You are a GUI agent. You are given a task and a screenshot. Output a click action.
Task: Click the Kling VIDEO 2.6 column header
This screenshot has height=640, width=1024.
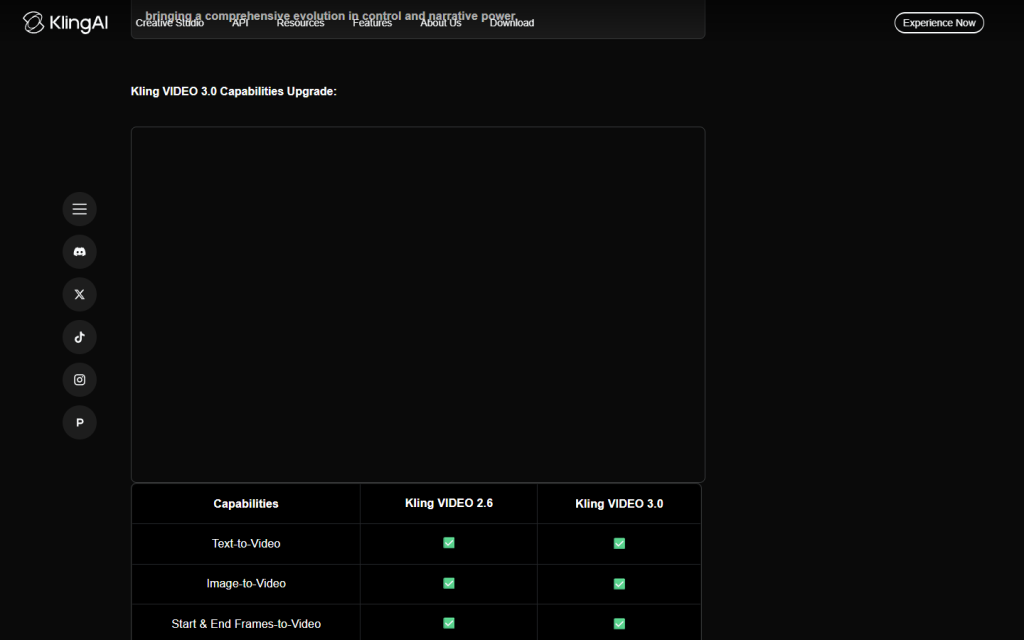[449, 503]
